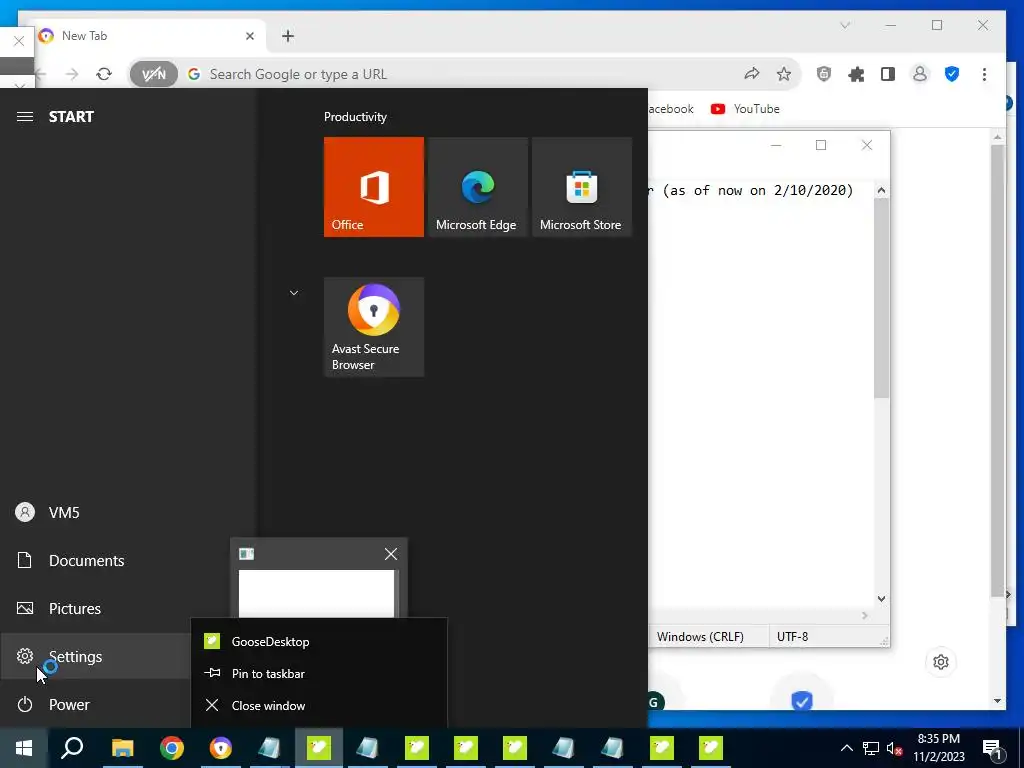Close the taskbar preview thumbnail with its X
Viewport: 1024px width, 768px height.
pyautogui.click(x=391, y=554)
